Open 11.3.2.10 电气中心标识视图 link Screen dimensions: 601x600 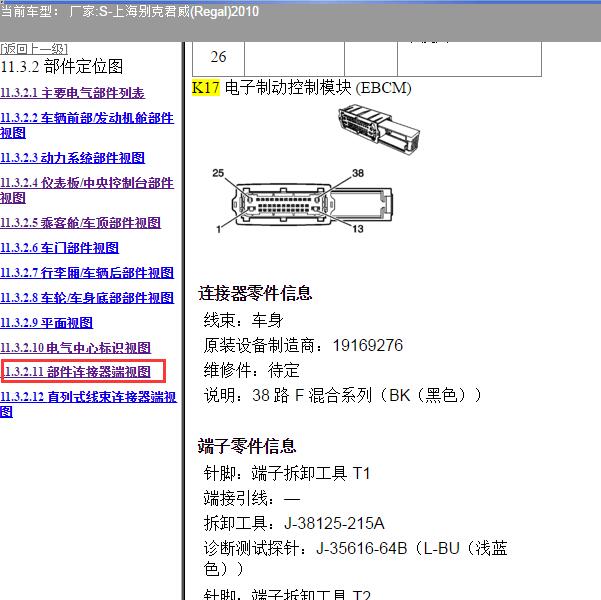(x=76, y=348)
